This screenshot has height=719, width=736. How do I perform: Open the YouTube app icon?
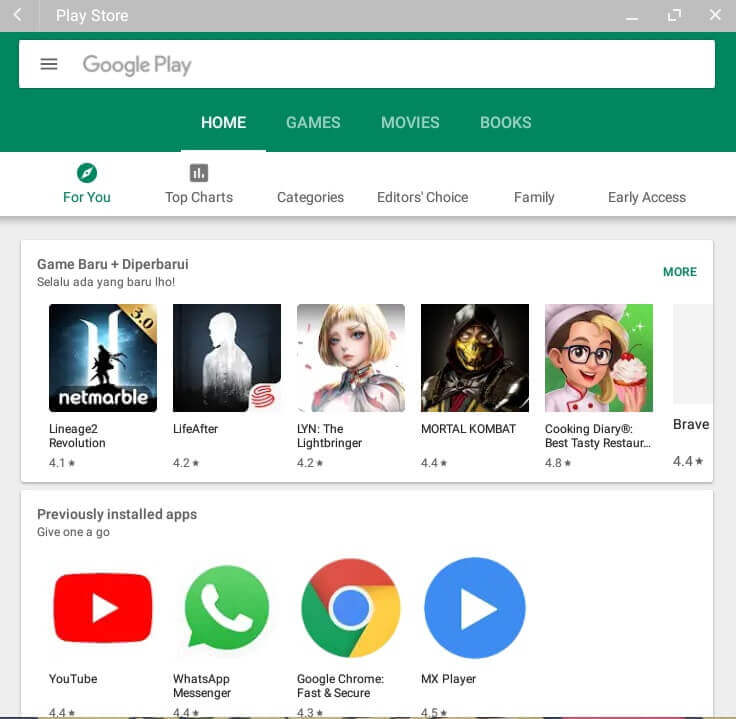tap(103, 608)
